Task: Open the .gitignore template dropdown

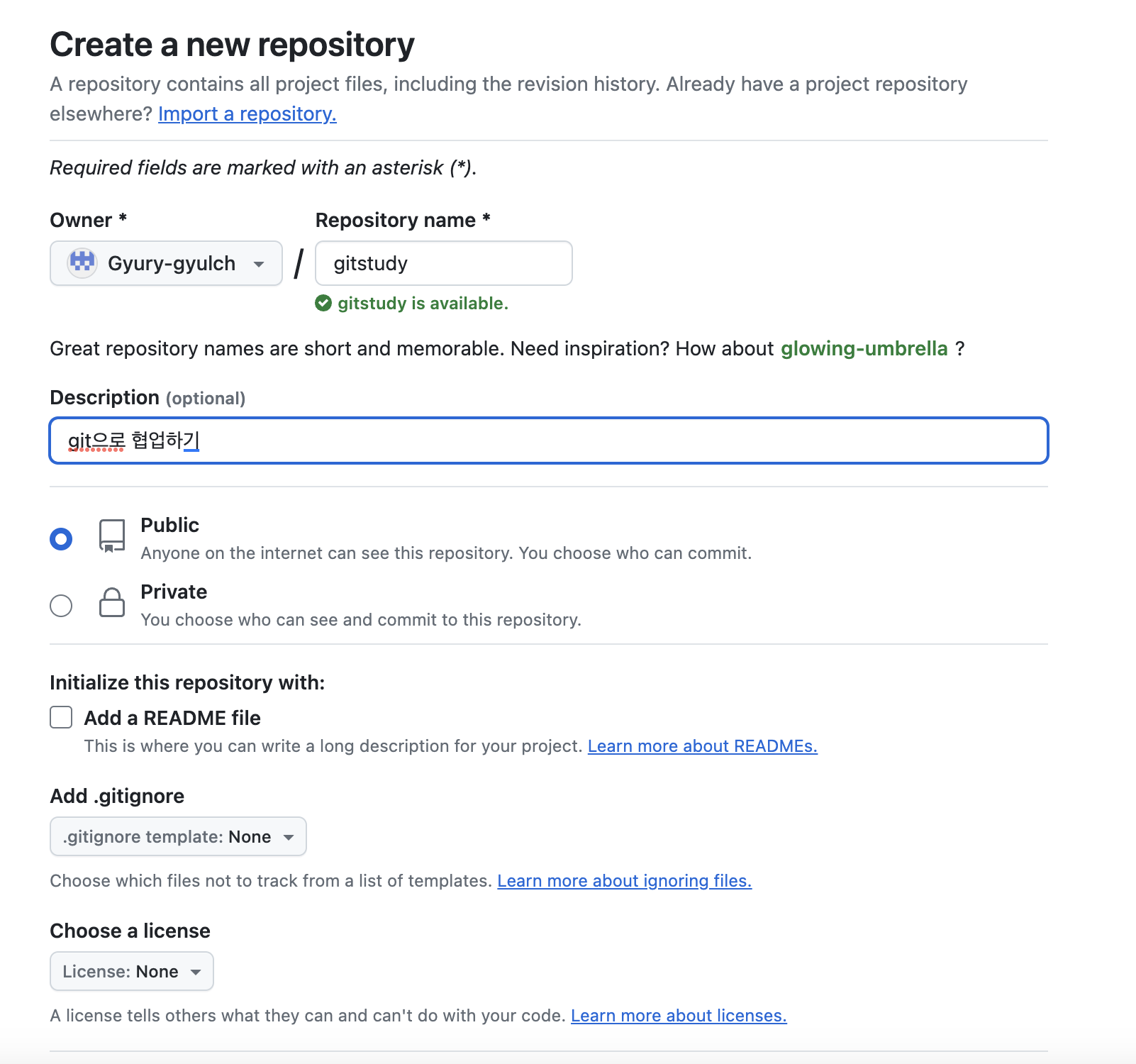Action: (178, 836)
